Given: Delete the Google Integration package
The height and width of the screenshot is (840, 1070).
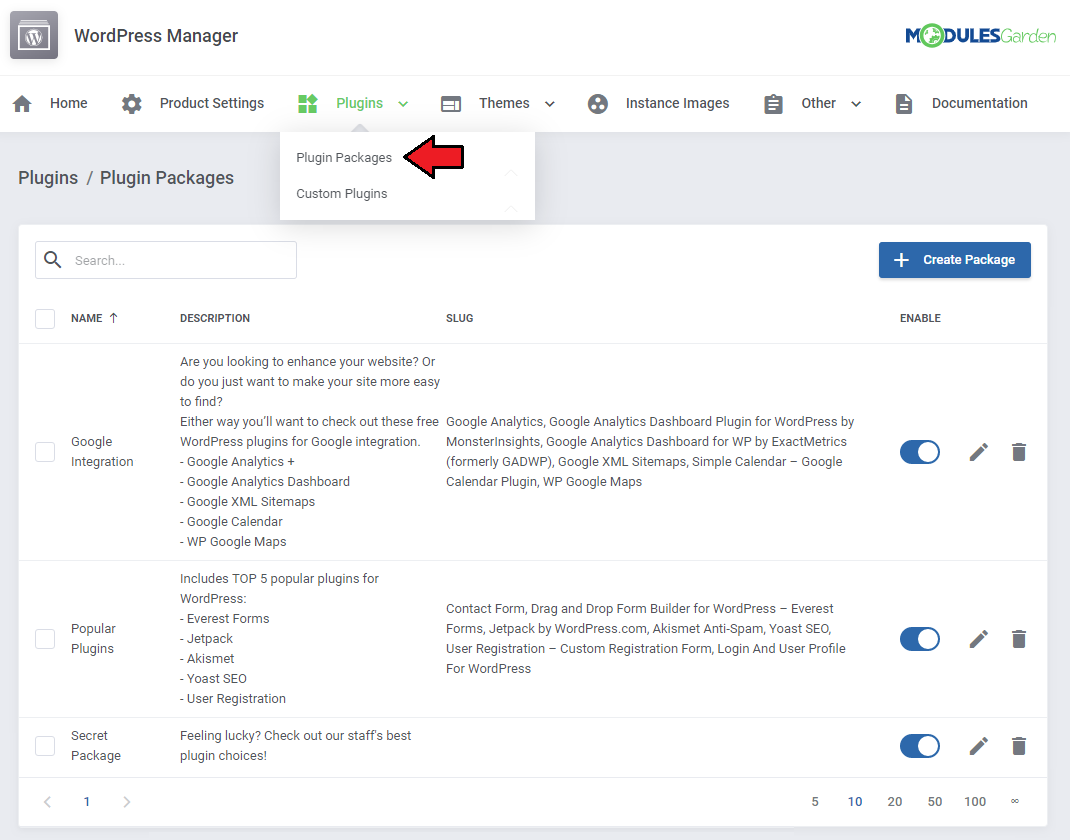Looking at the screenshot, I should tap(1019, 452).
